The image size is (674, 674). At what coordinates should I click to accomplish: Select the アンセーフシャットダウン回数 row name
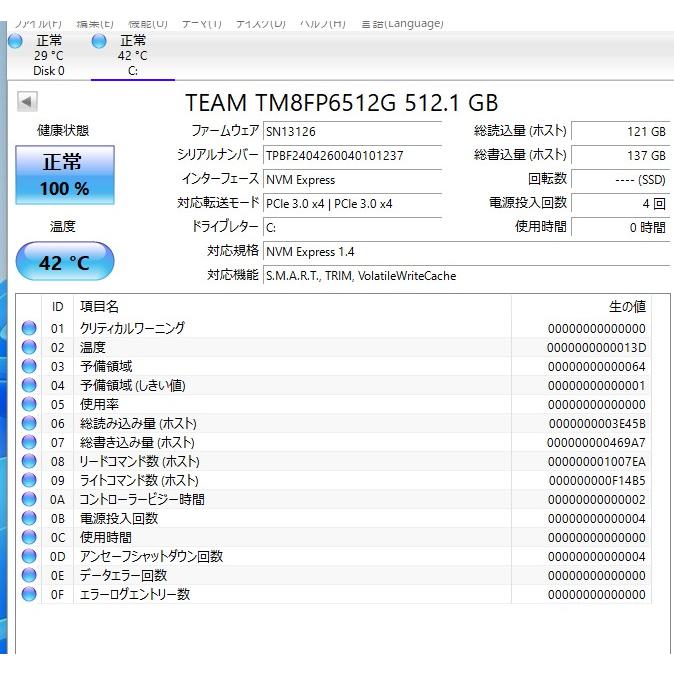(151, 556)
